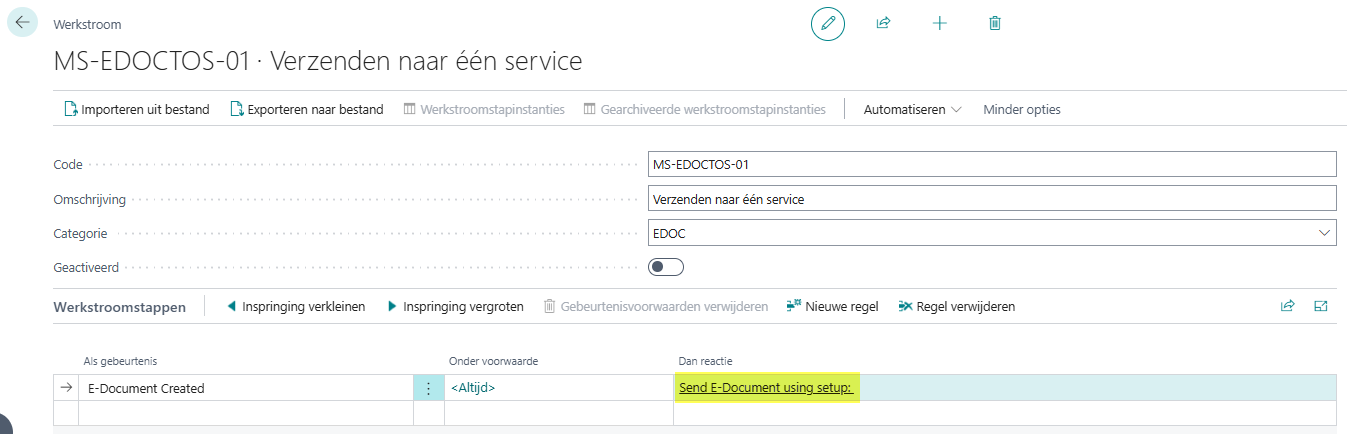Share the Werkstroomstappen list via icon
This screenshot has height=434, width=1347.
coord(1287,306)
